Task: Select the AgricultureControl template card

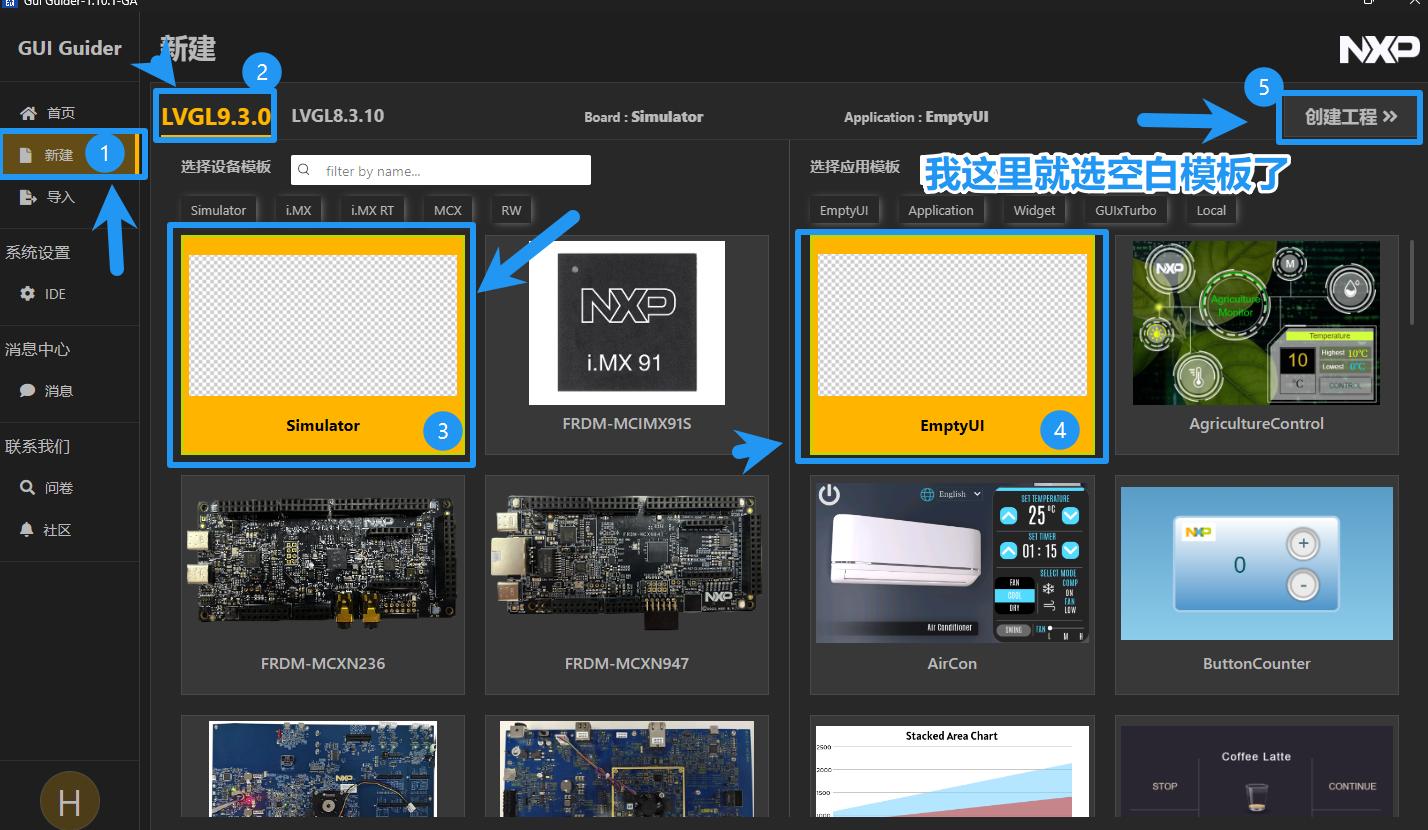Action: [1256, 345]
